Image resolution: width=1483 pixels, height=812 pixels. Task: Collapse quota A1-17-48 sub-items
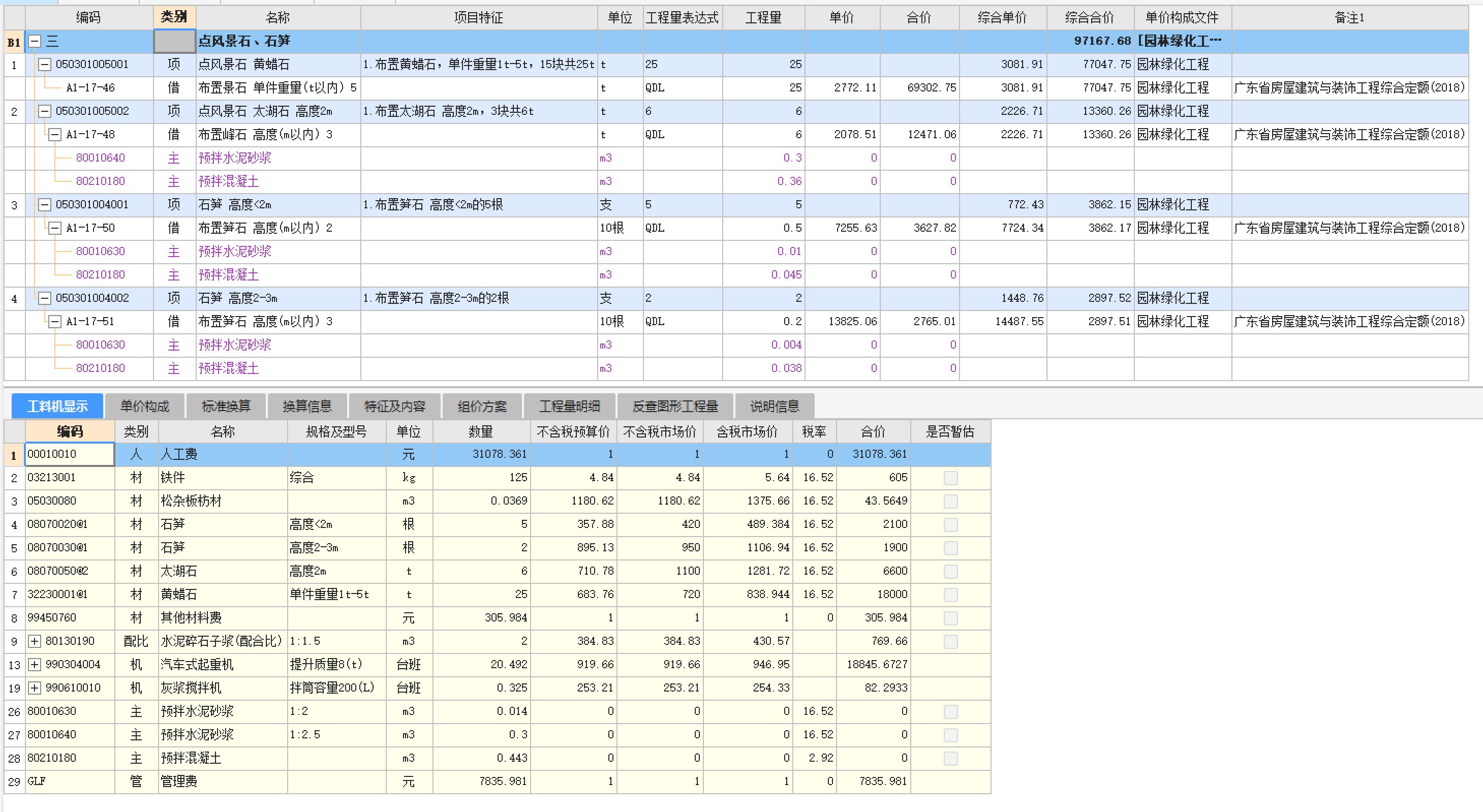click(x=55, y=135)
